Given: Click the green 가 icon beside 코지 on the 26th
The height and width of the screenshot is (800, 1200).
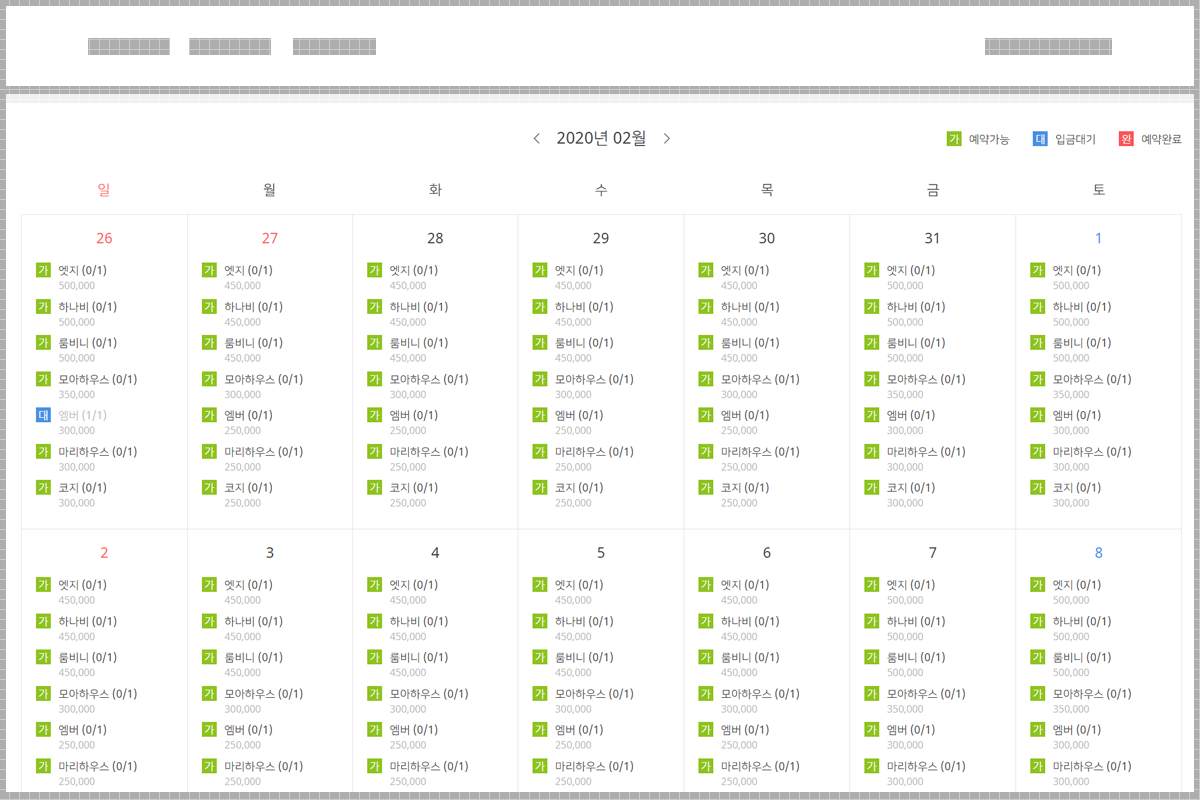Looking at the screenshot, I should click(x=43, y=487).
